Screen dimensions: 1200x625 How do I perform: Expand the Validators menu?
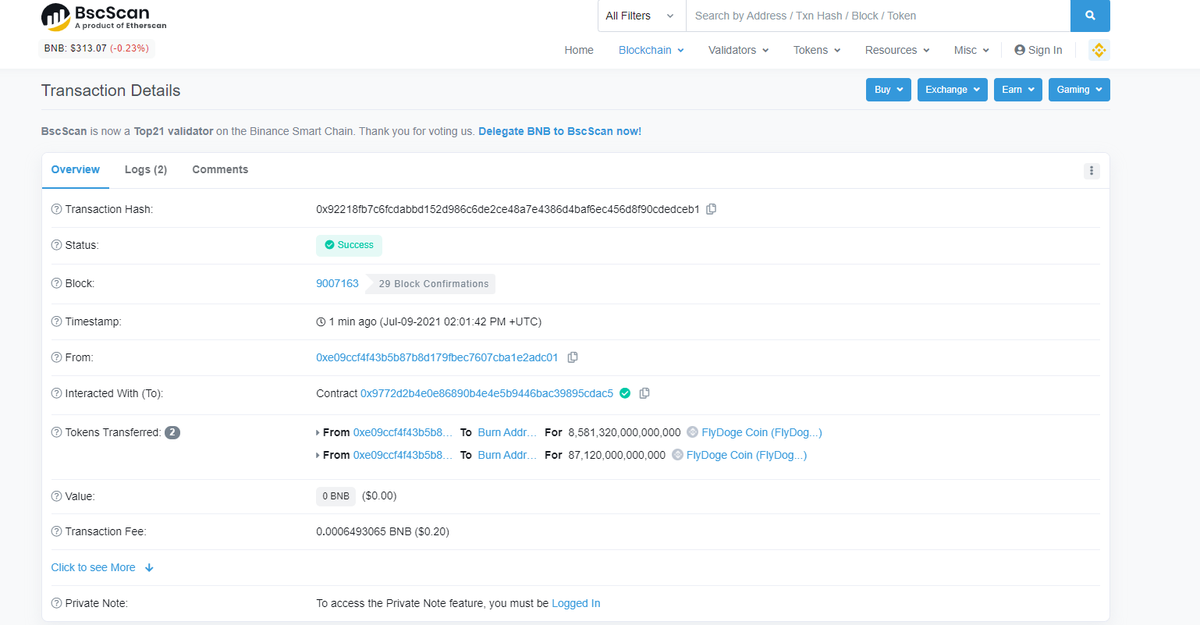(738, 50)
